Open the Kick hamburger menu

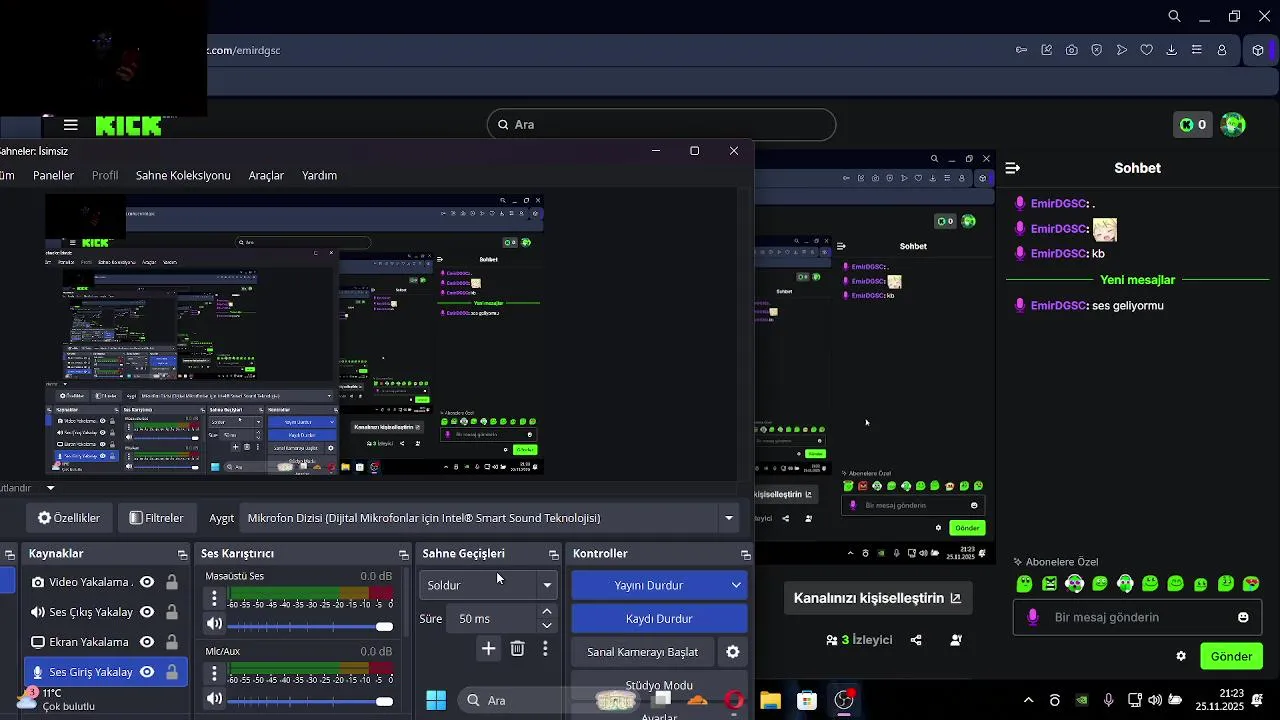pyautogui.click(x=70, y=125)
